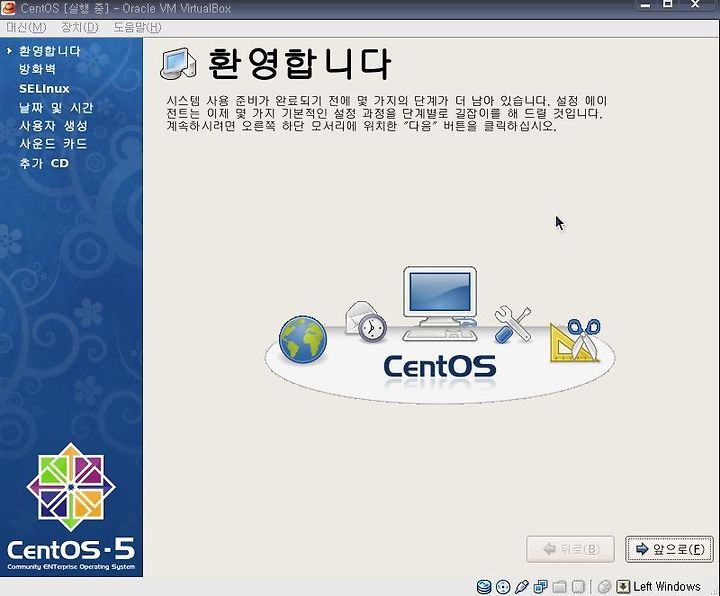Click the 뒤로(B) back button
This screenshot has height=596, width=720.
pyautogui.click(x=570, y=549)
